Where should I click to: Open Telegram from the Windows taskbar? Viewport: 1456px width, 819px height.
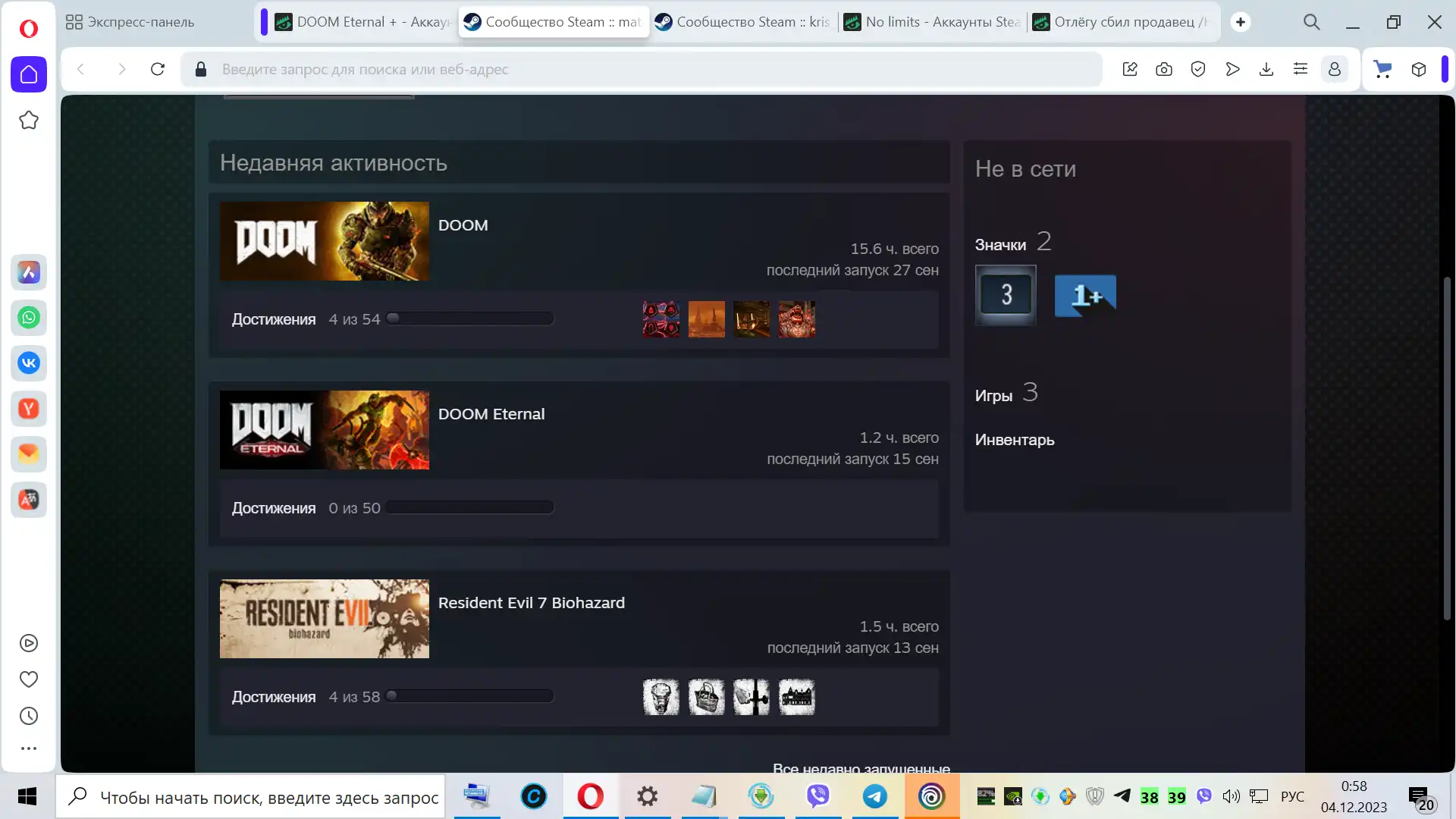[x=874, y=796]
